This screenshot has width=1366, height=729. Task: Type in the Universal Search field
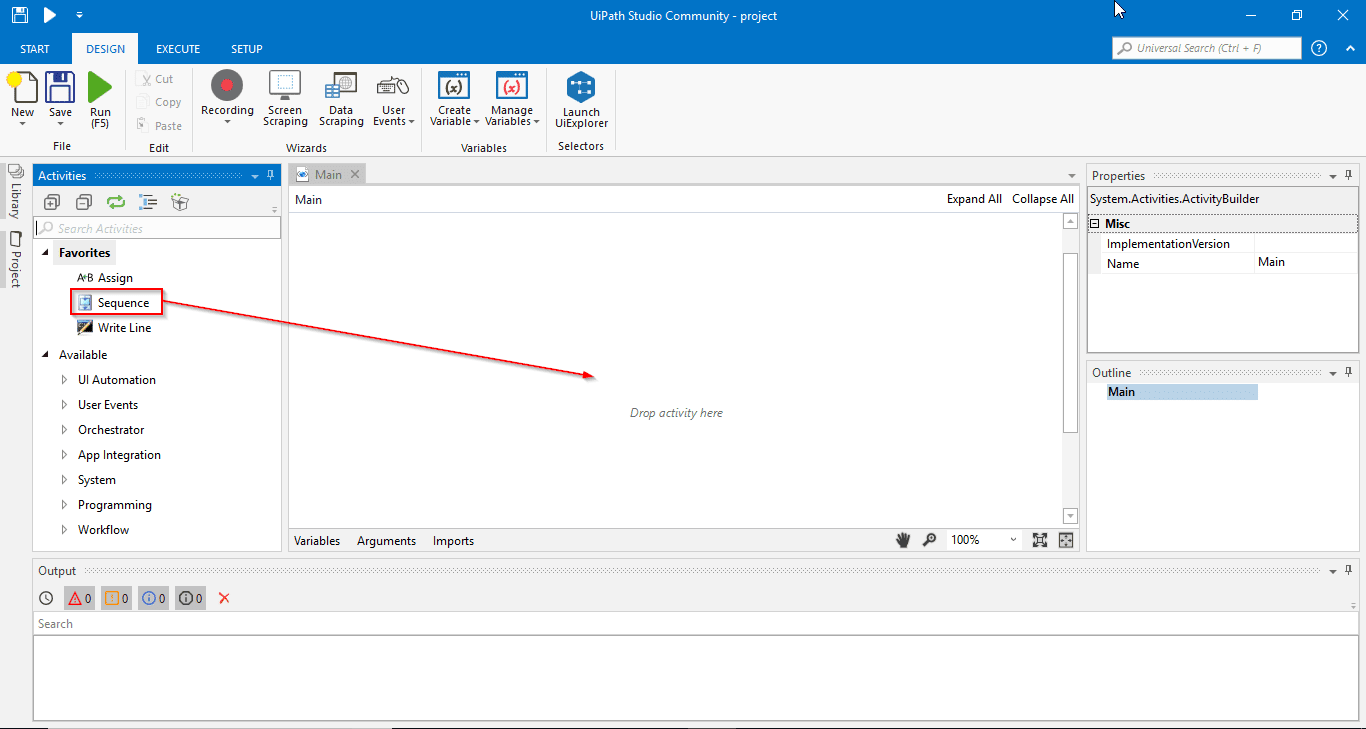tap(1206, 47)
